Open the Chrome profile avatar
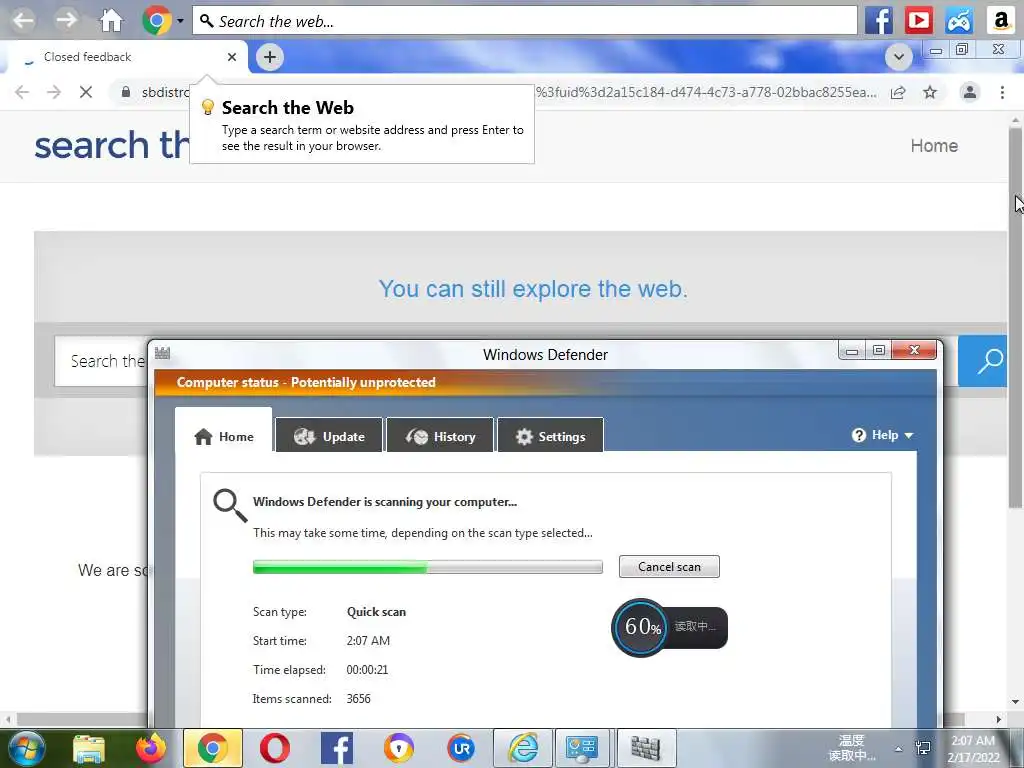1024x768 pixels. tap(970, 92)
